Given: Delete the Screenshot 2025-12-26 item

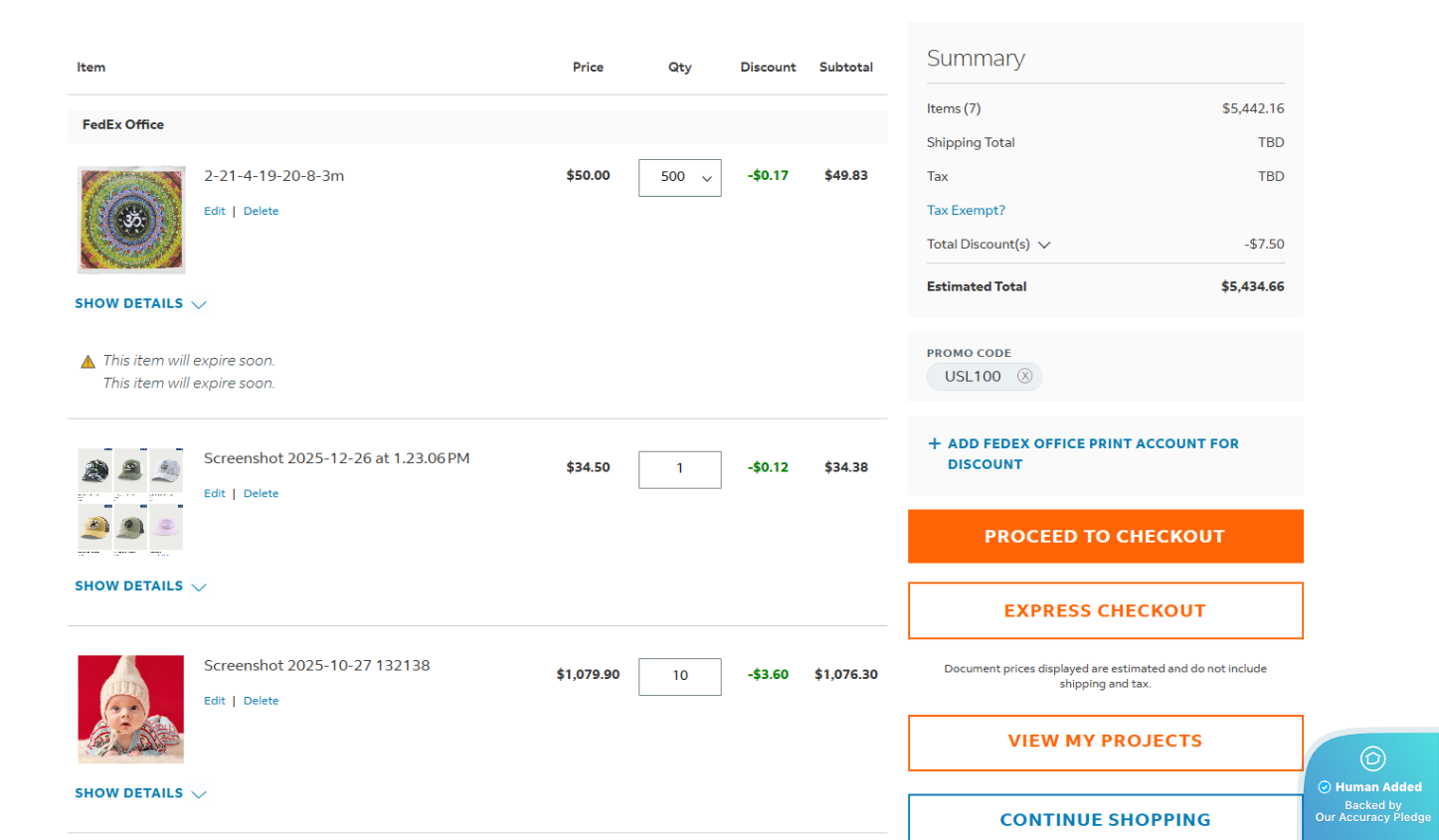Looking at the screenshot, I should point(261,493).
